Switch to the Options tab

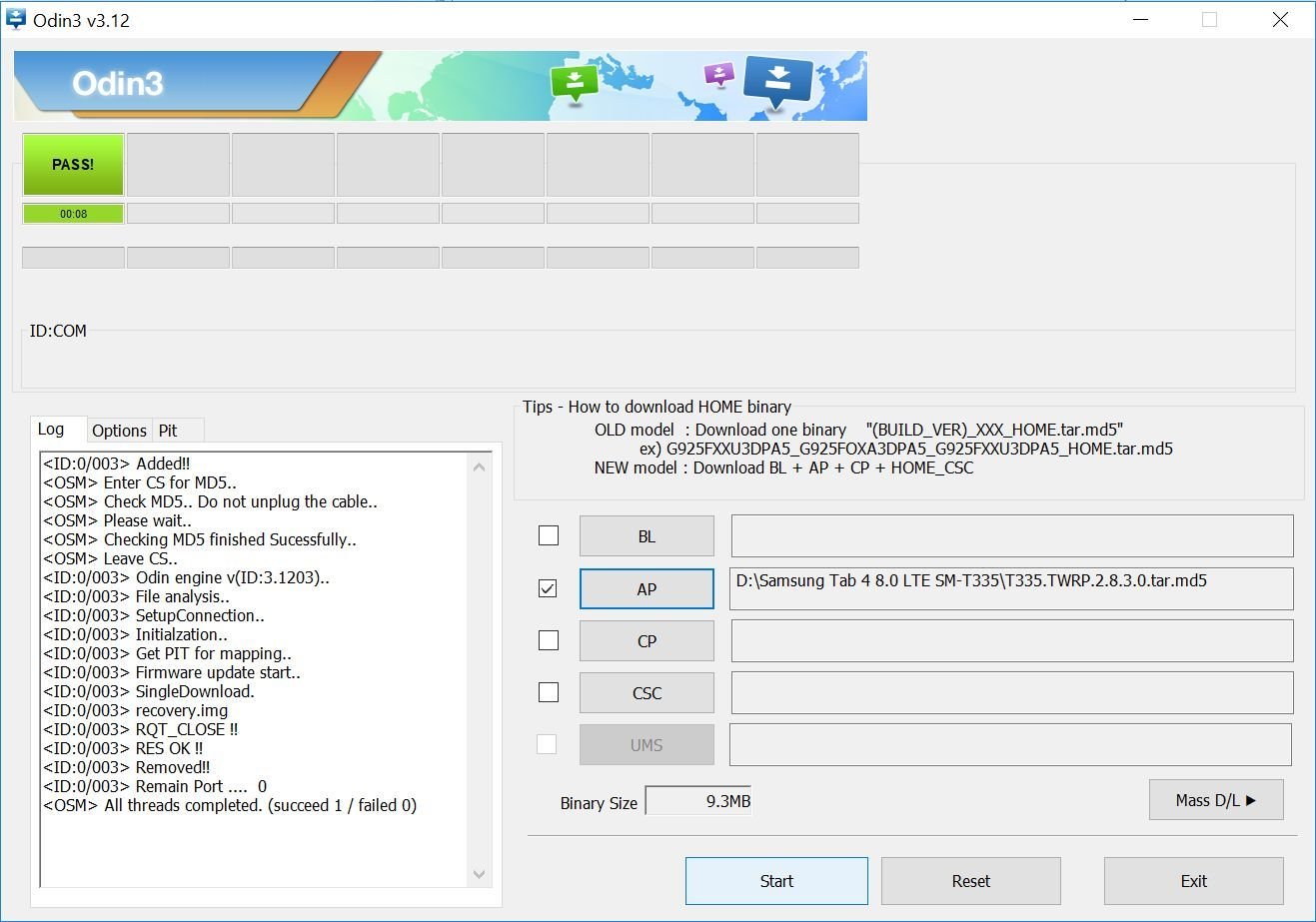119,431
